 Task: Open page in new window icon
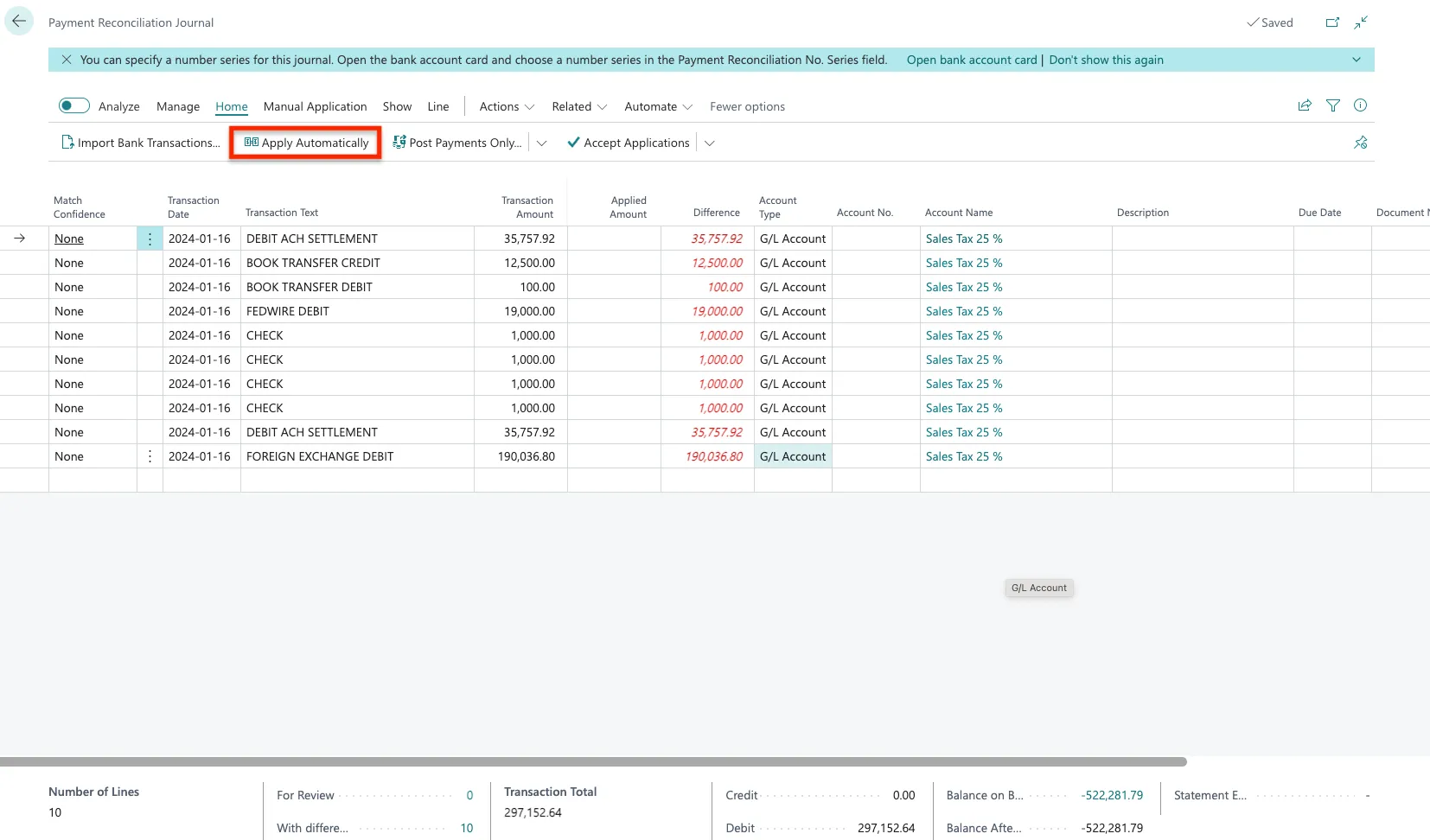(x=1332, y=22)
